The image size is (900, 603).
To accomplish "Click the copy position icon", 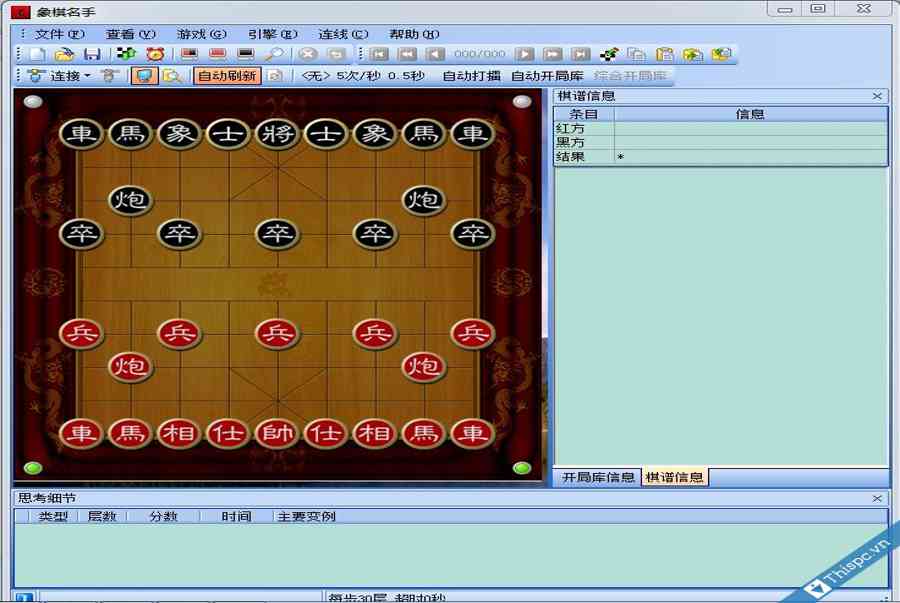I will click(x=636, y=55).
